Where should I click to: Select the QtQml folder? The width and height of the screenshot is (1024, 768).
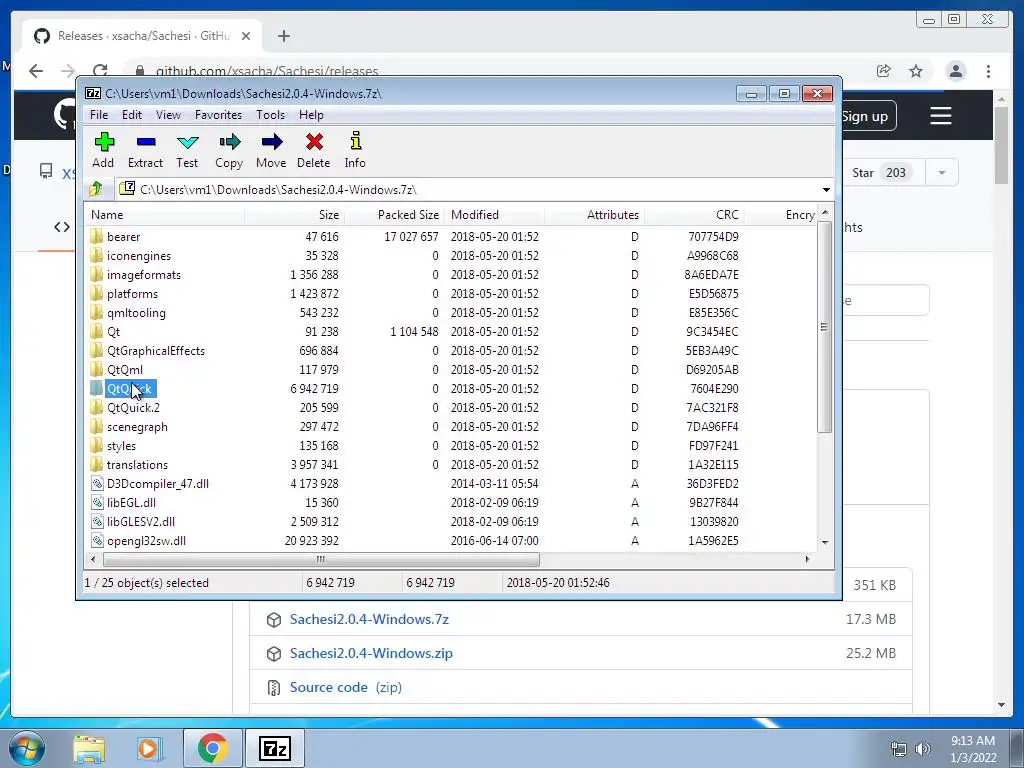[125, 370]
